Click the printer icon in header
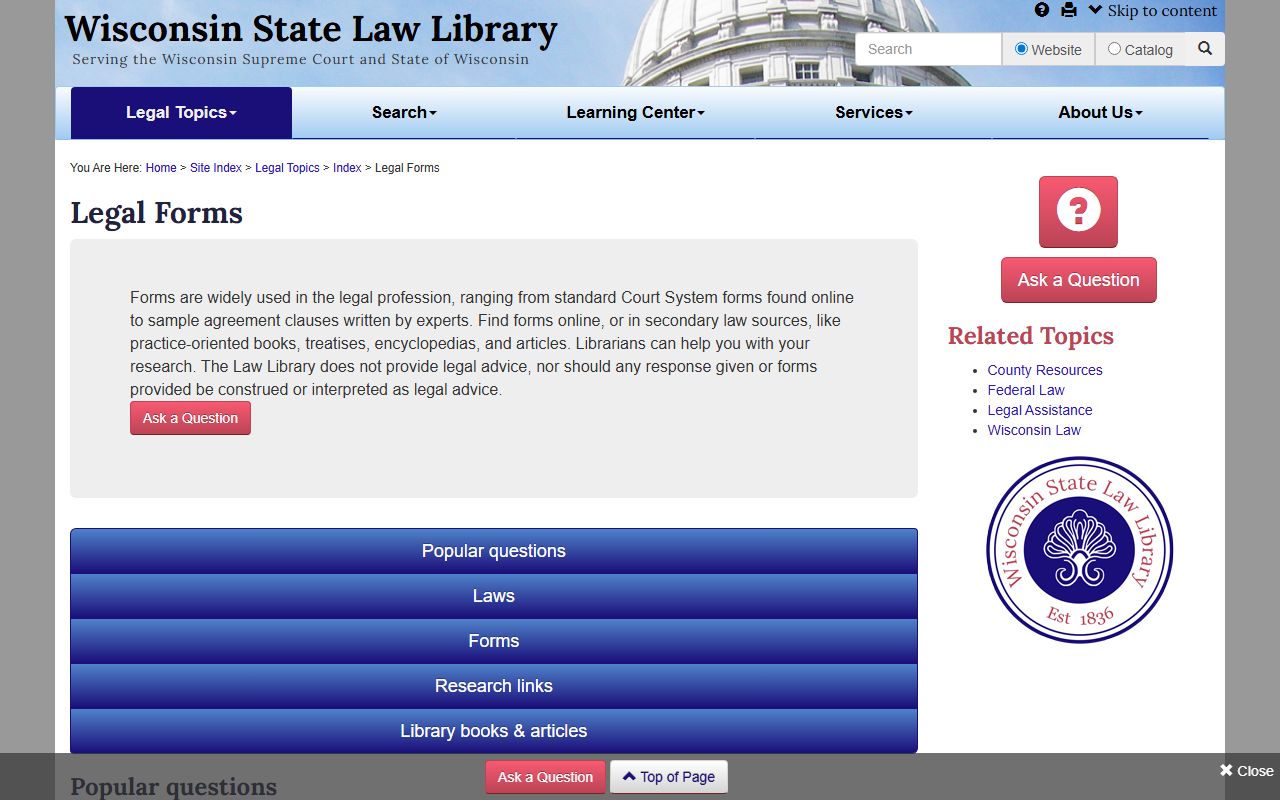This screenshot has width=1280, height=800. click(1069, 10)
